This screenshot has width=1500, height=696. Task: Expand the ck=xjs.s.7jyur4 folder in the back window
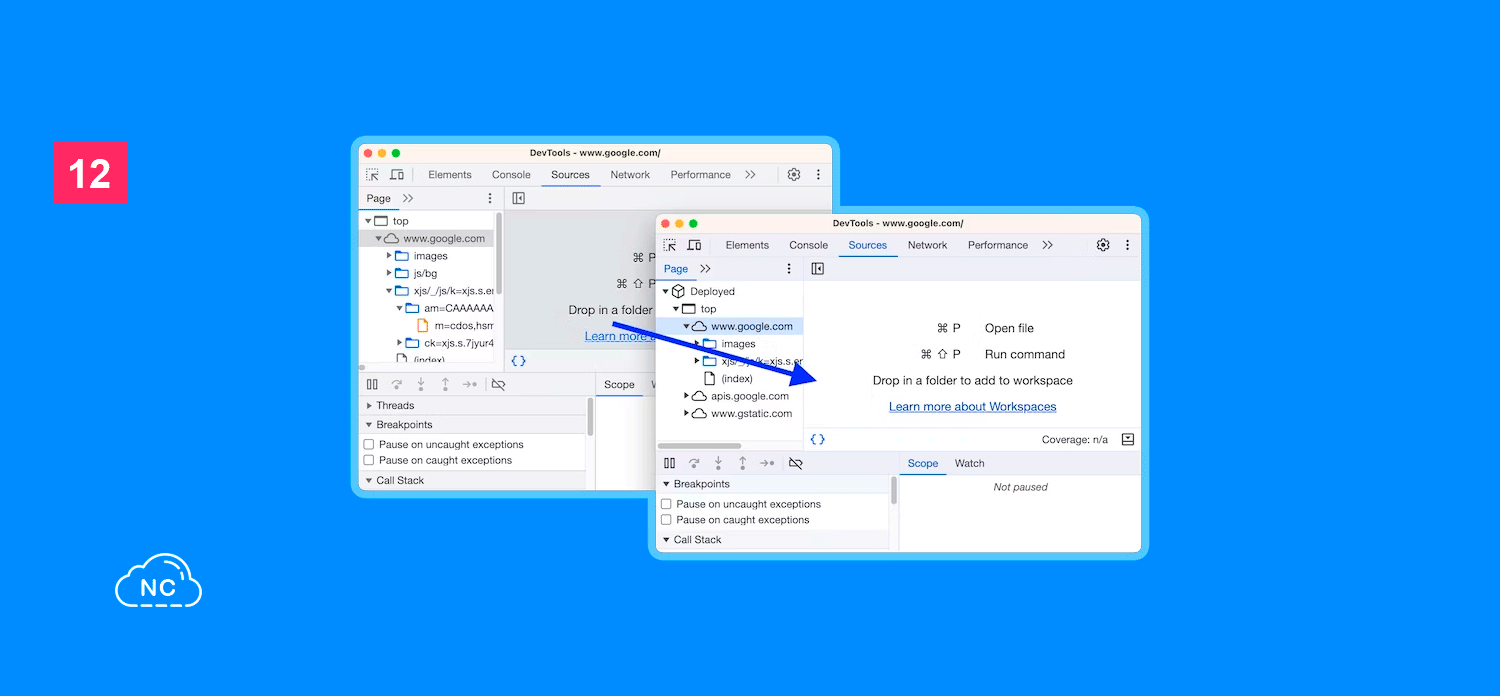click(x=400, y=343)
